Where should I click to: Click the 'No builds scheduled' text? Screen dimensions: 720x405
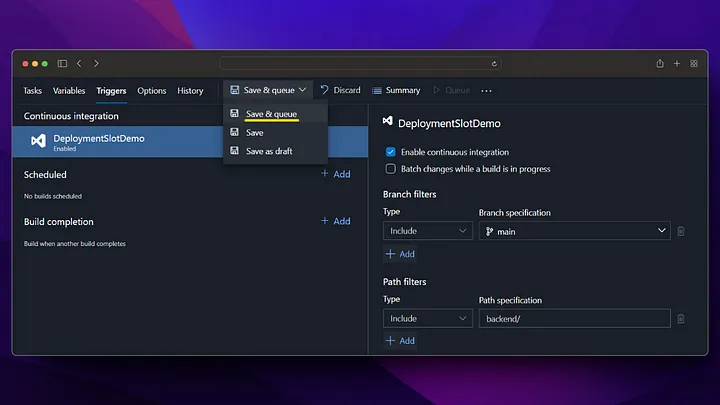pyautogui.click(x=53, y=196)
